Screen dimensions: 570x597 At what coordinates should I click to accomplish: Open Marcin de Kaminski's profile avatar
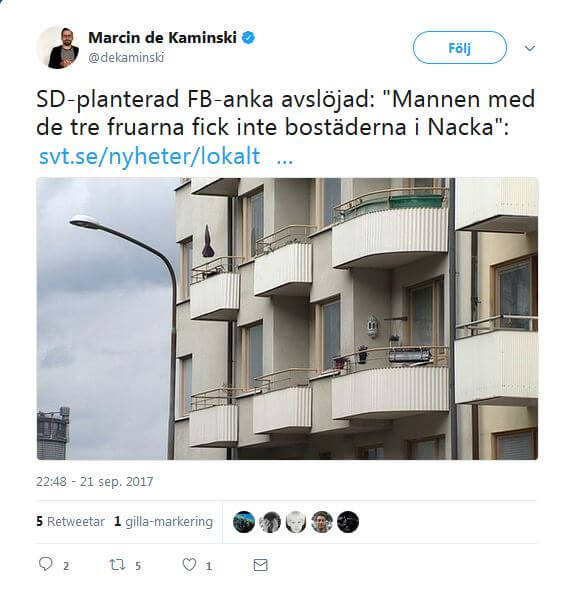58,47
